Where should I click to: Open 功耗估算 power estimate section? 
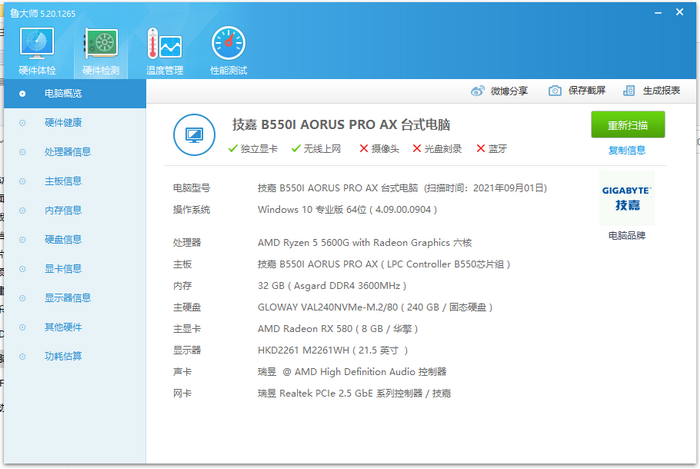63,355
